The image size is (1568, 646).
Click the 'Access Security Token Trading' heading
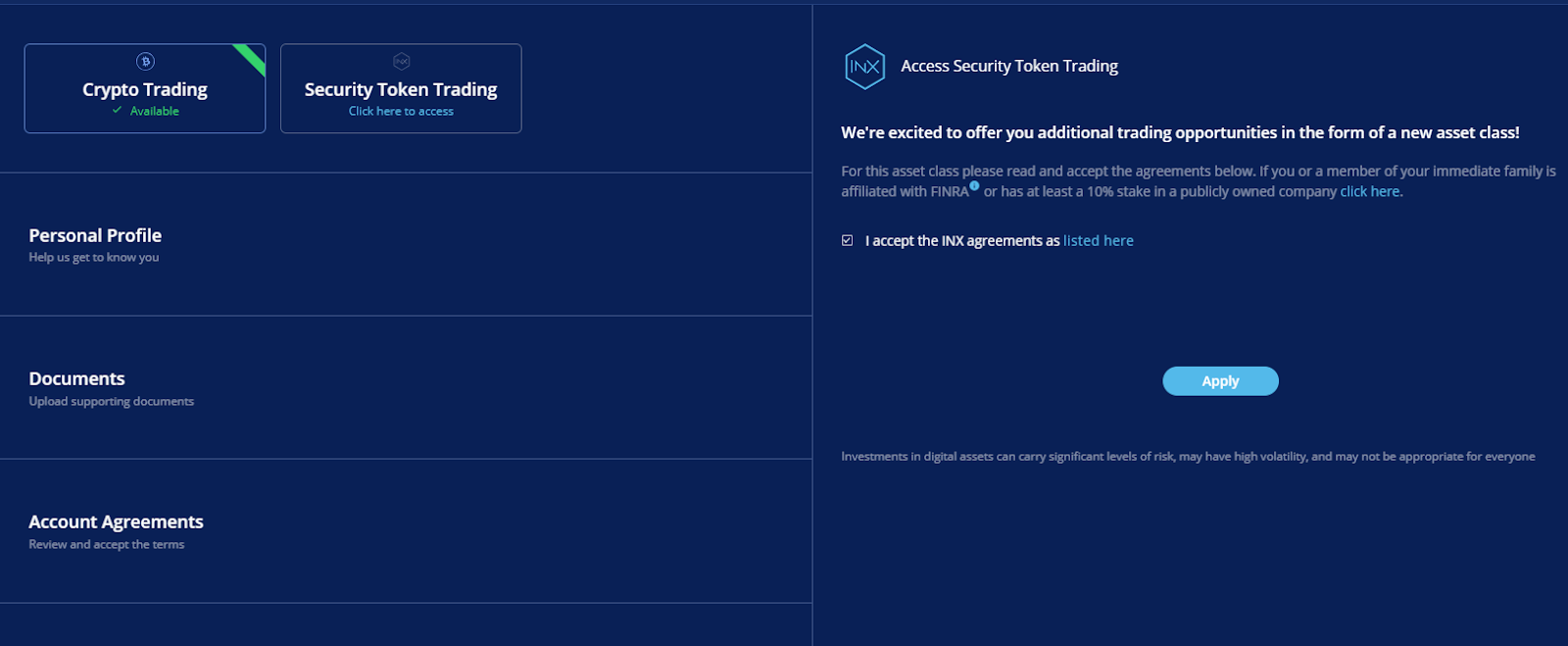pos(1009,66)
